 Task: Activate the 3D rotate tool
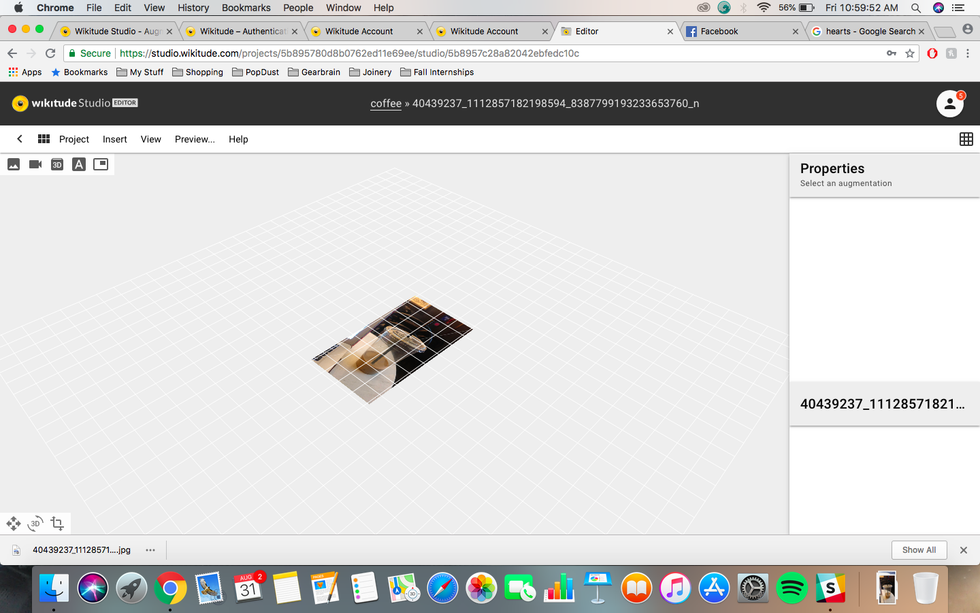(35, 523)
